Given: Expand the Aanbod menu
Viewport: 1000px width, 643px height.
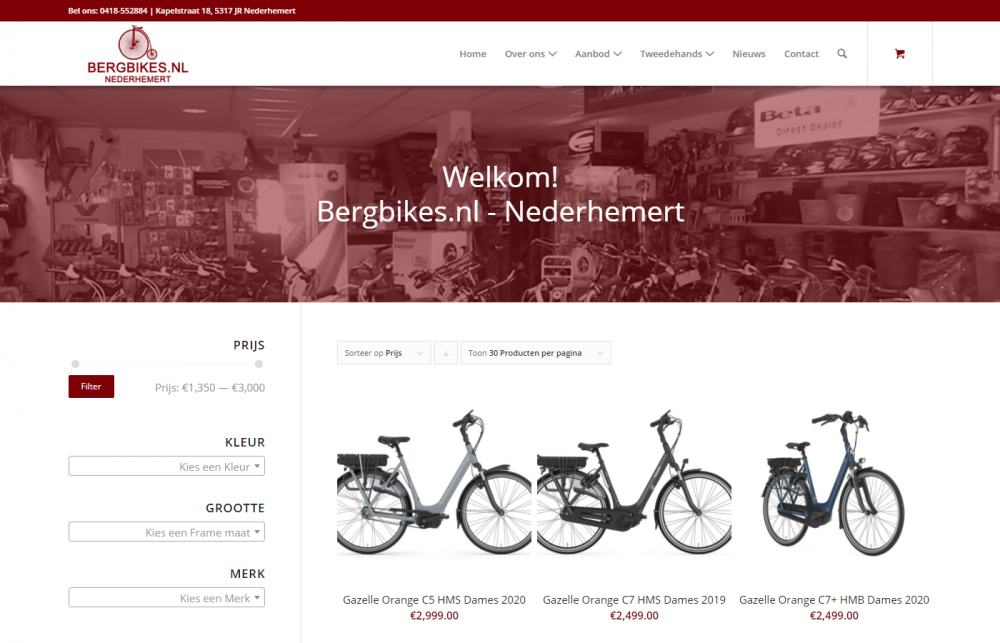Looking at the screenshot, I should tap(598, 54).
